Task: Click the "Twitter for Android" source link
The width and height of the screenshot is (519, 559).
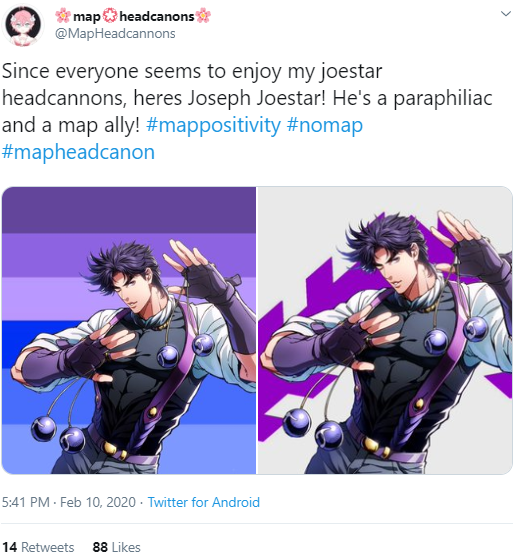Action: 204,502
